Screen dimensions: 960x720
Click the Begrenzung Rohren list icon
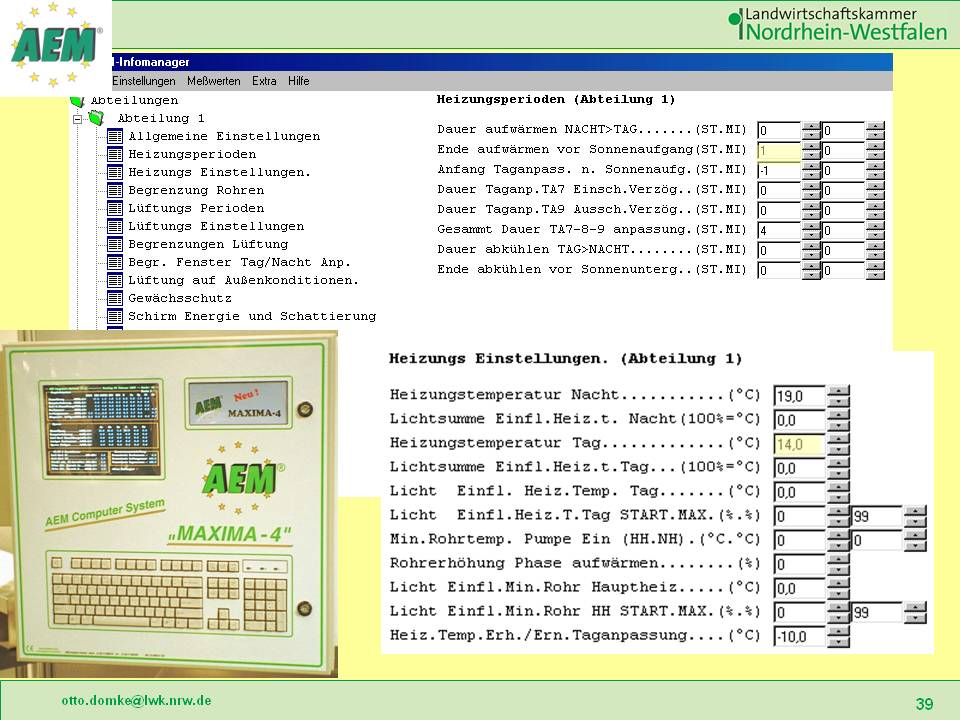115,190
